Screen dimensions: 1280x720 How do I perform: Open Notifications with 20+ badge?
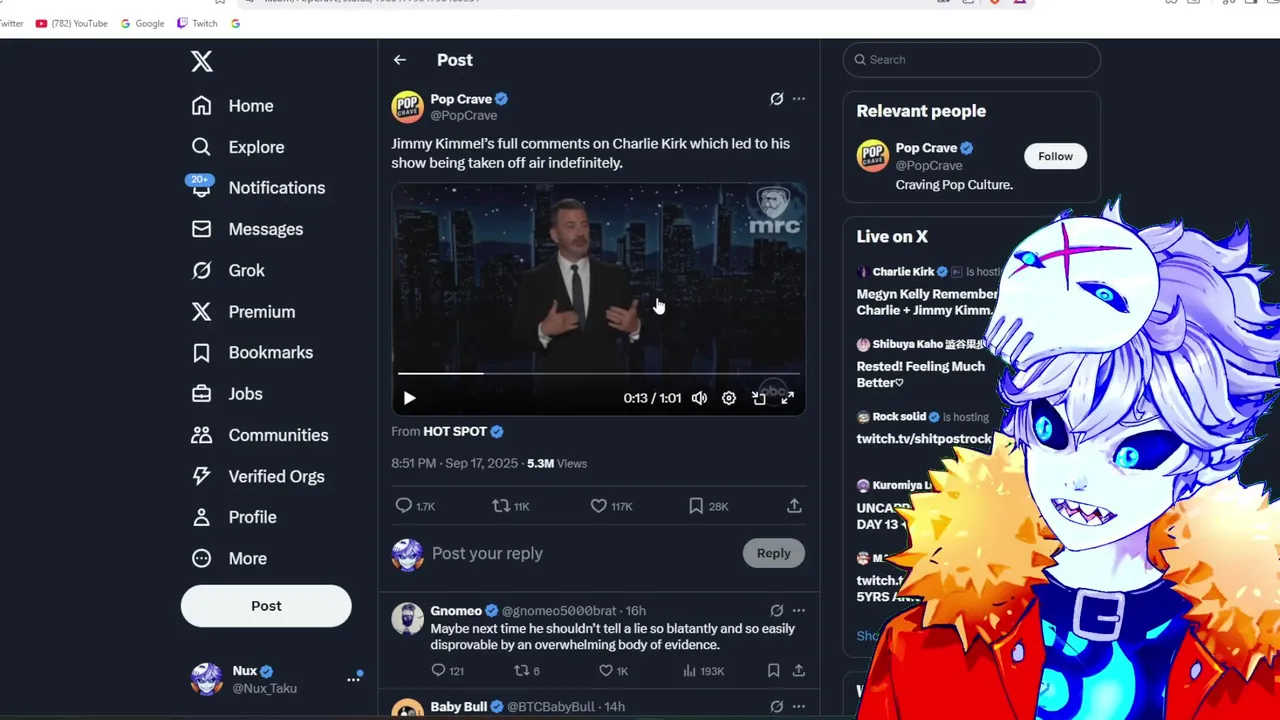[258, 188]
